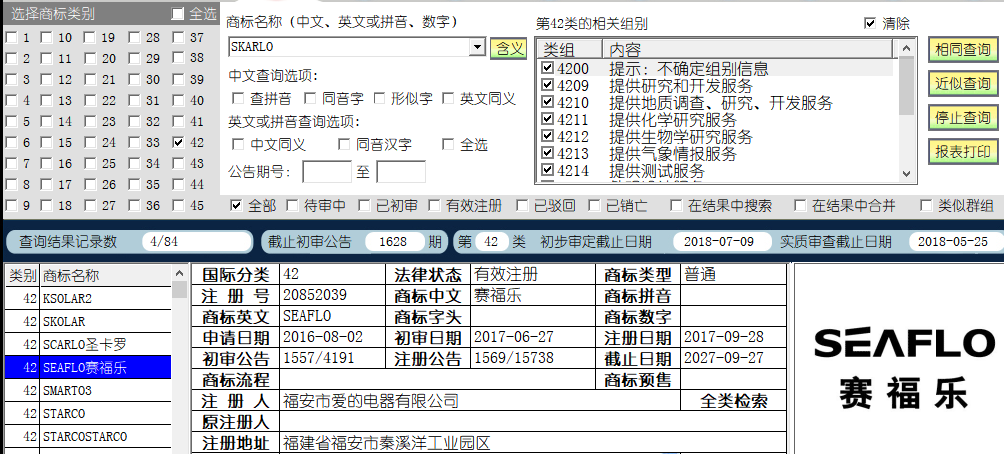Filter by 已初审 status

pyautogui.click(x=364, y=206)
